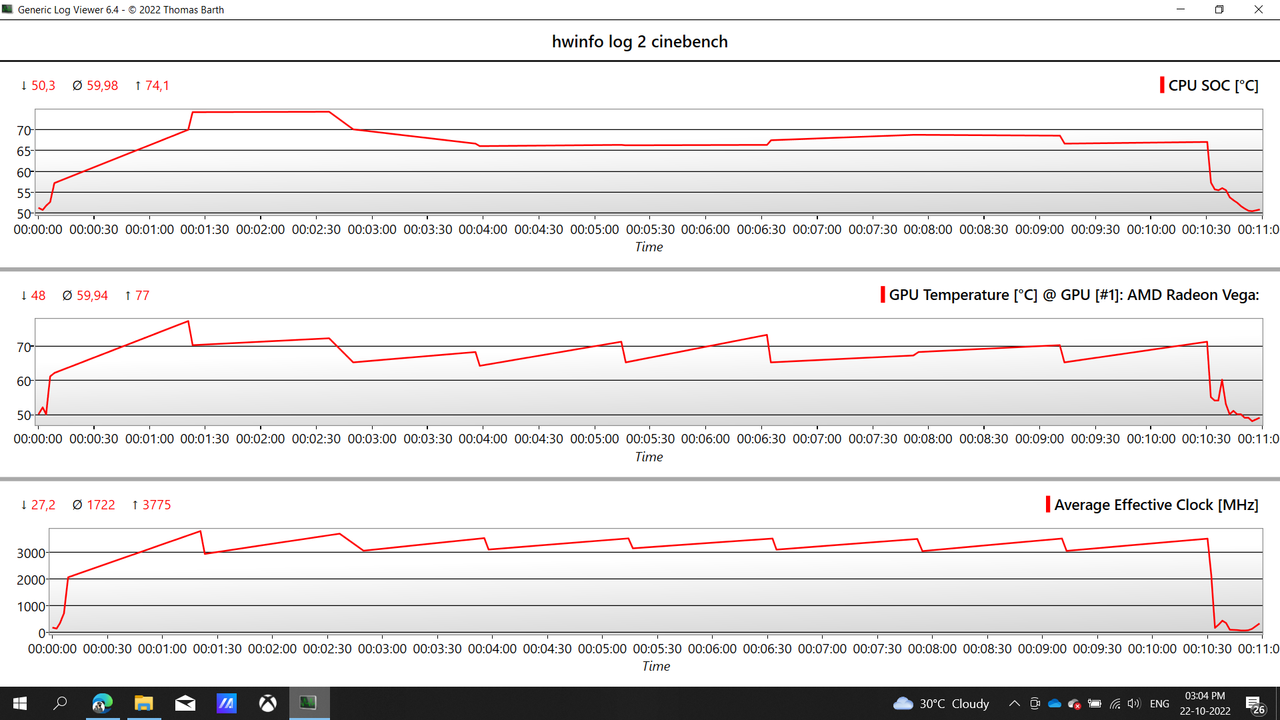
Task: Open the notification center with 26 badge
Action: 1254,704
